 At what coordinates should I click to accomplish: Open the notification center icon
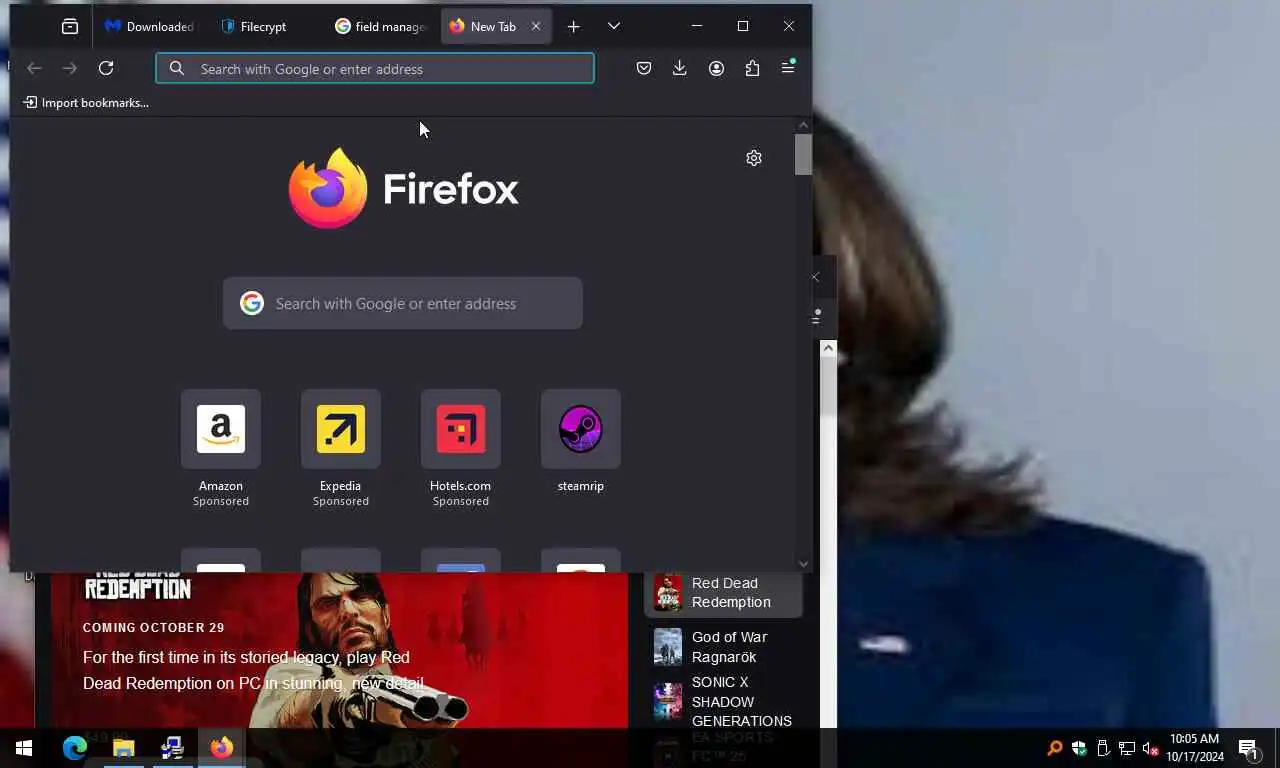pyautogui.click(x=1249, y=748)
